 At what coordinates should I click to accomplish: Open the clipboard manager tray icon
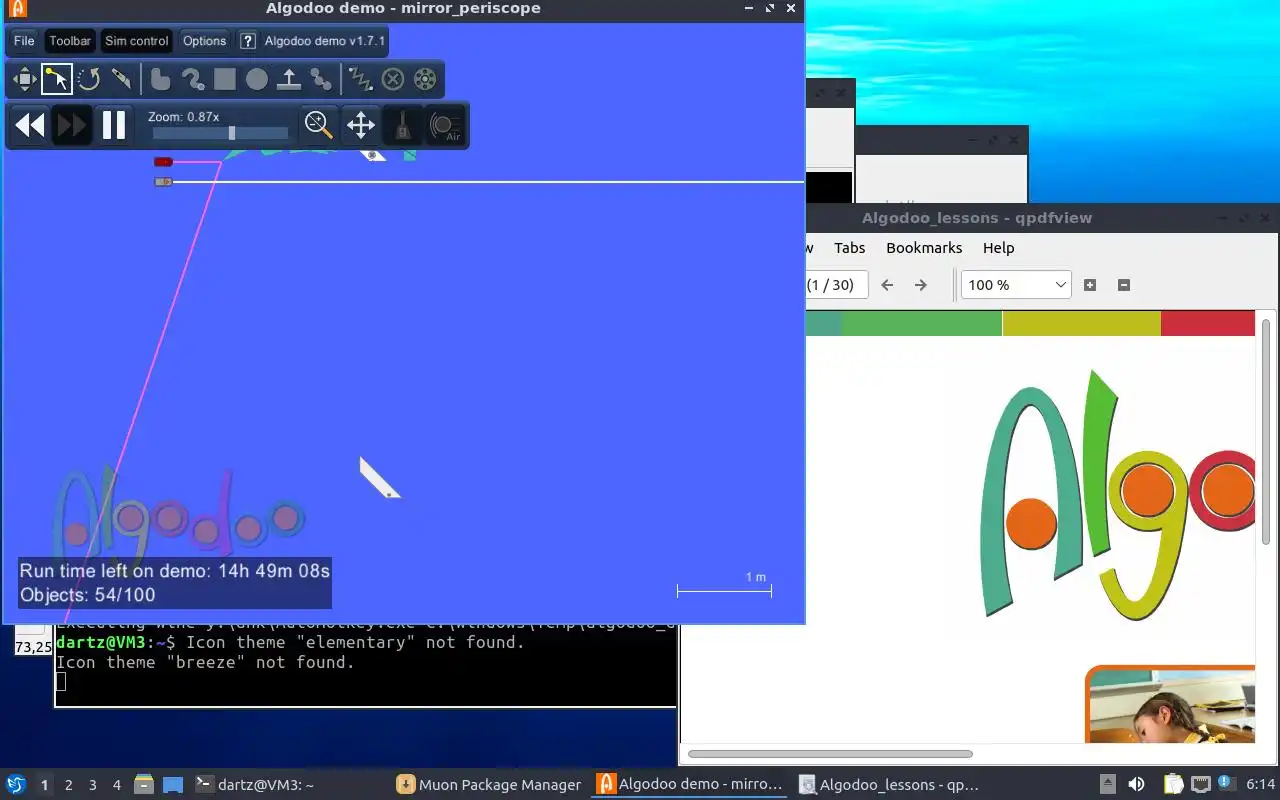pos(1173,785)
